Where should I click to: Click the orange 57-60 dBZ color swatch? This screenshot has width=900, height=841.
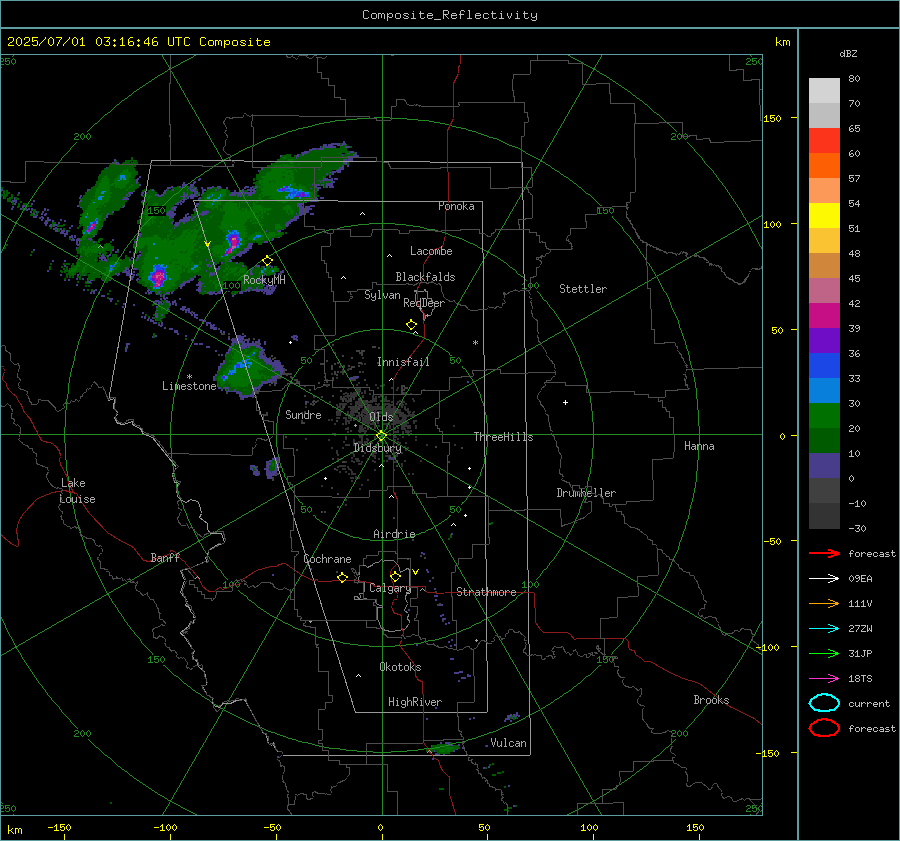click(824, 166)
